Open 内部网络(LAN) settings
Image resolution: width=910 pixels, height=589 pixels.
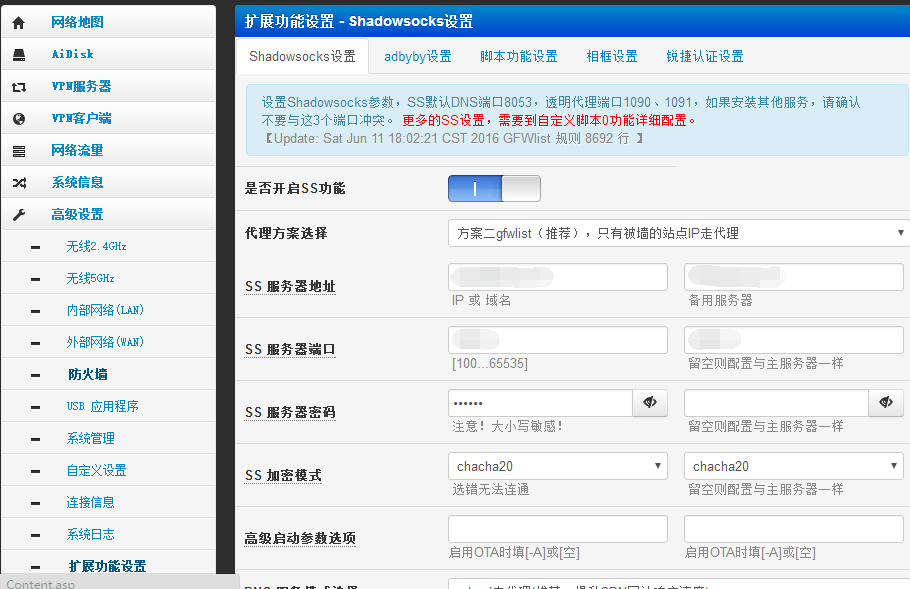click(x=105, y=310)
